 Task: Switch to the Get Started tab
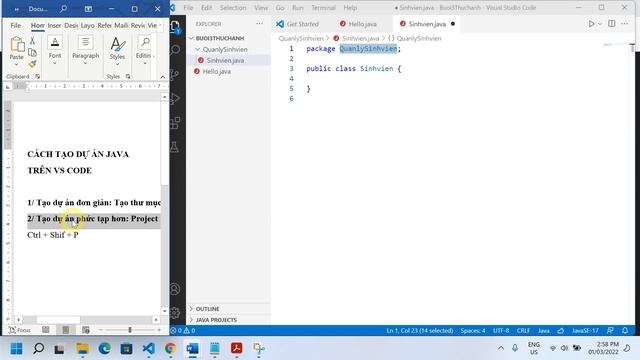pos(298,24)
